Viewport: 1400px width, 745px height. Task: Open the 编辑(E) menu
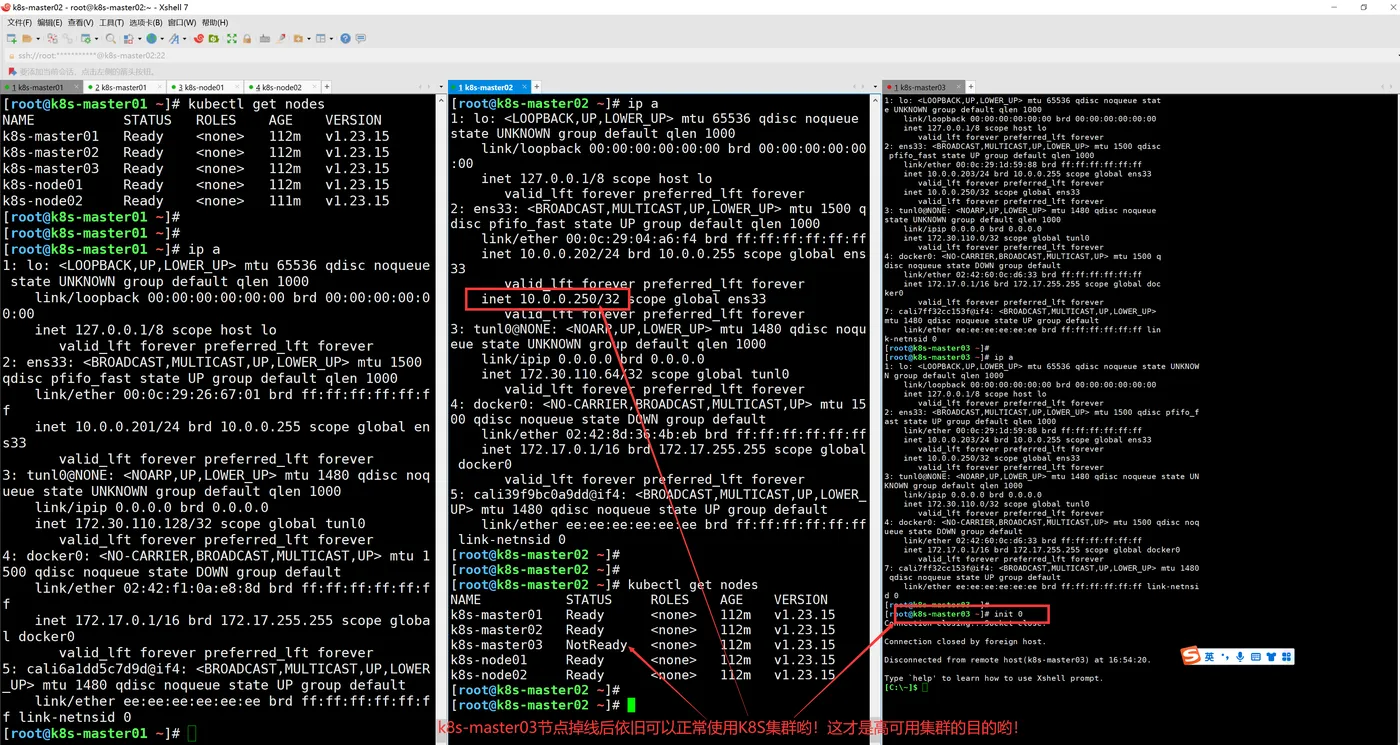point(50,22)
